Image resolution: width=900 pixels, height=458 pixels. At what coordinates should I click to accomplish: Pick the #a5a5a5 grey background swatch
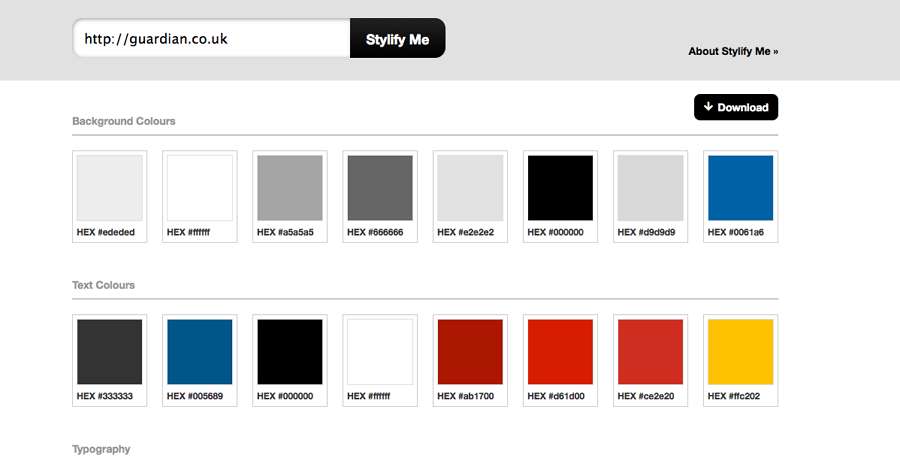[290, 196]
